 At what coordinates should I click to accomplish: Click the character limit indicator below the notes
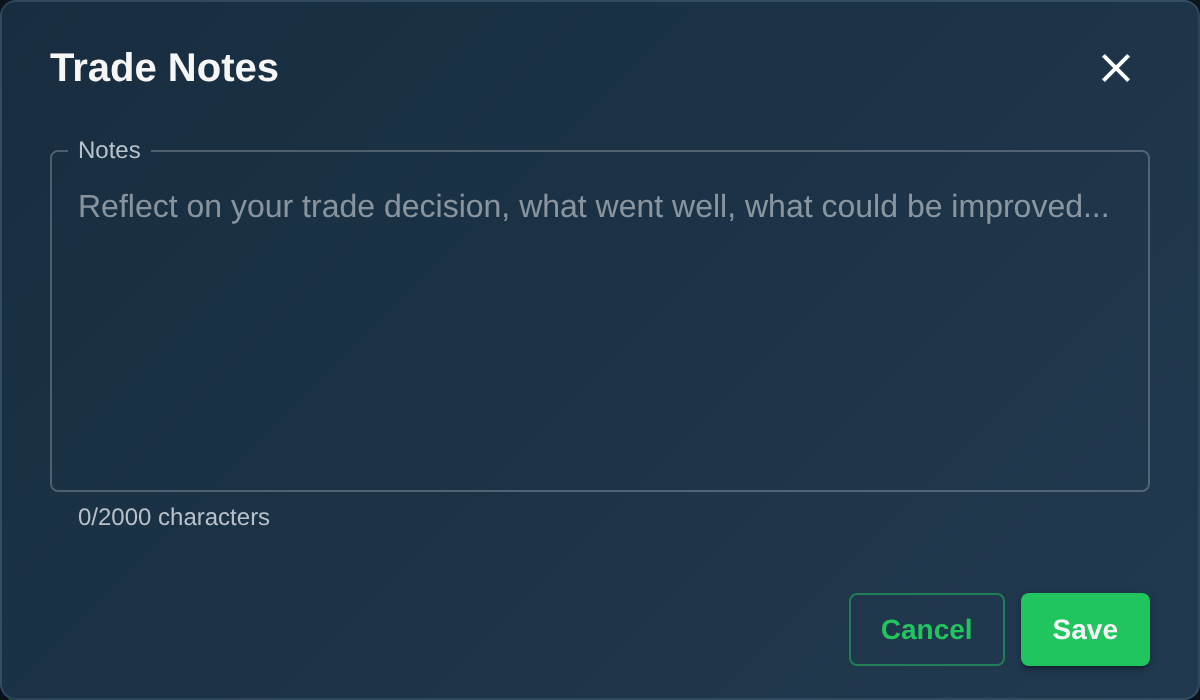174,517
